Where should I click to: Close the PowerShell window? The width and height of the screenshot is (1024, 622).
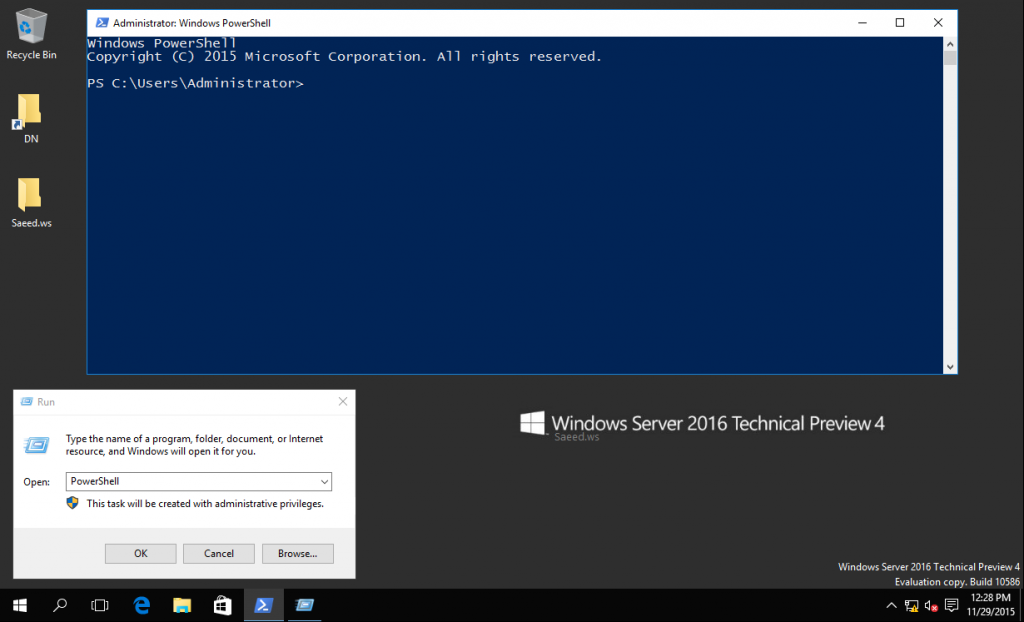point(938,23)
